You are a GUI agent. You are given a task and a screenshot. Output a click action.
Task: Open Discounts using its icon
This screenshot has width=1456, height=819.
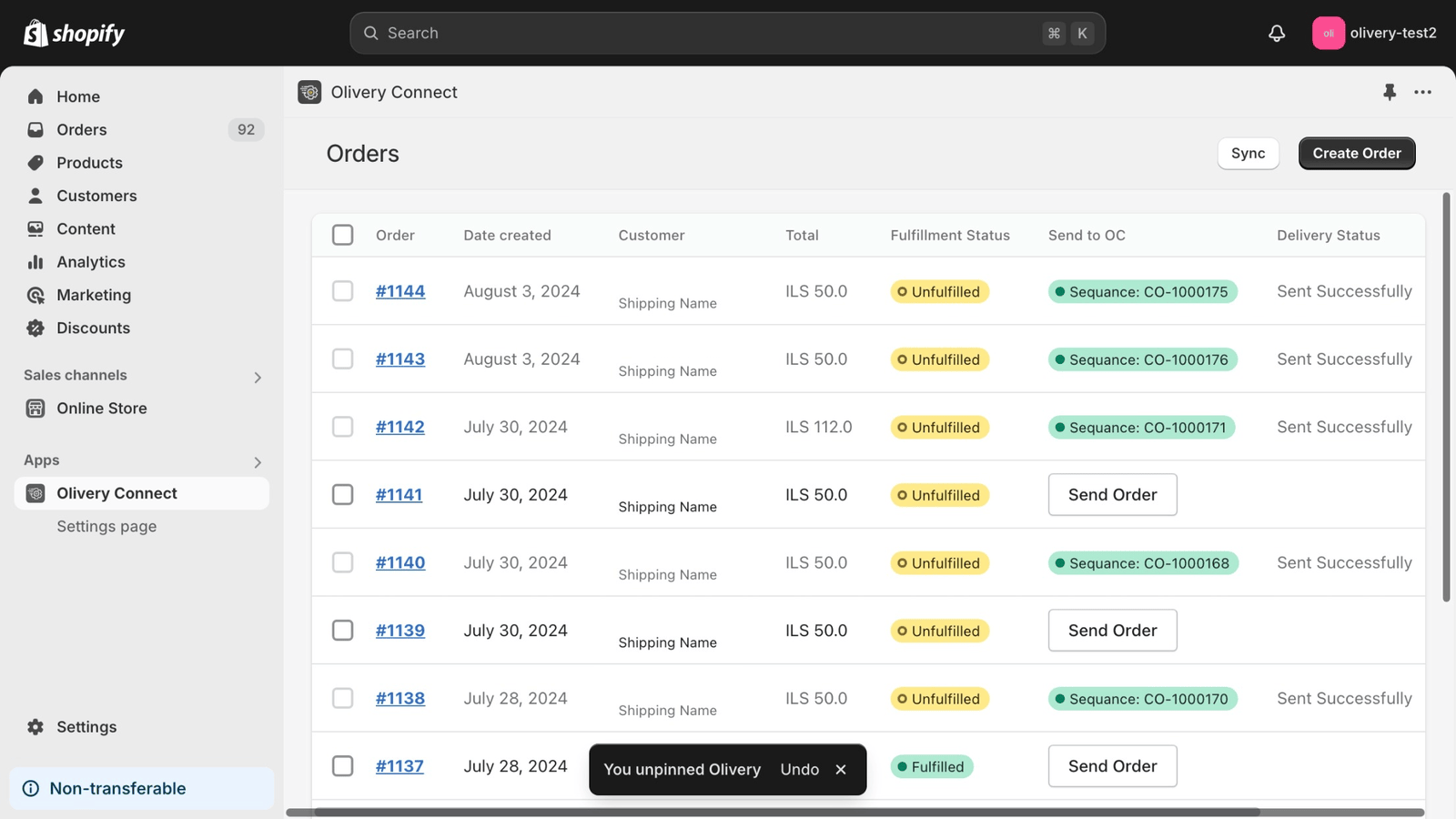[x=35, y=328]
